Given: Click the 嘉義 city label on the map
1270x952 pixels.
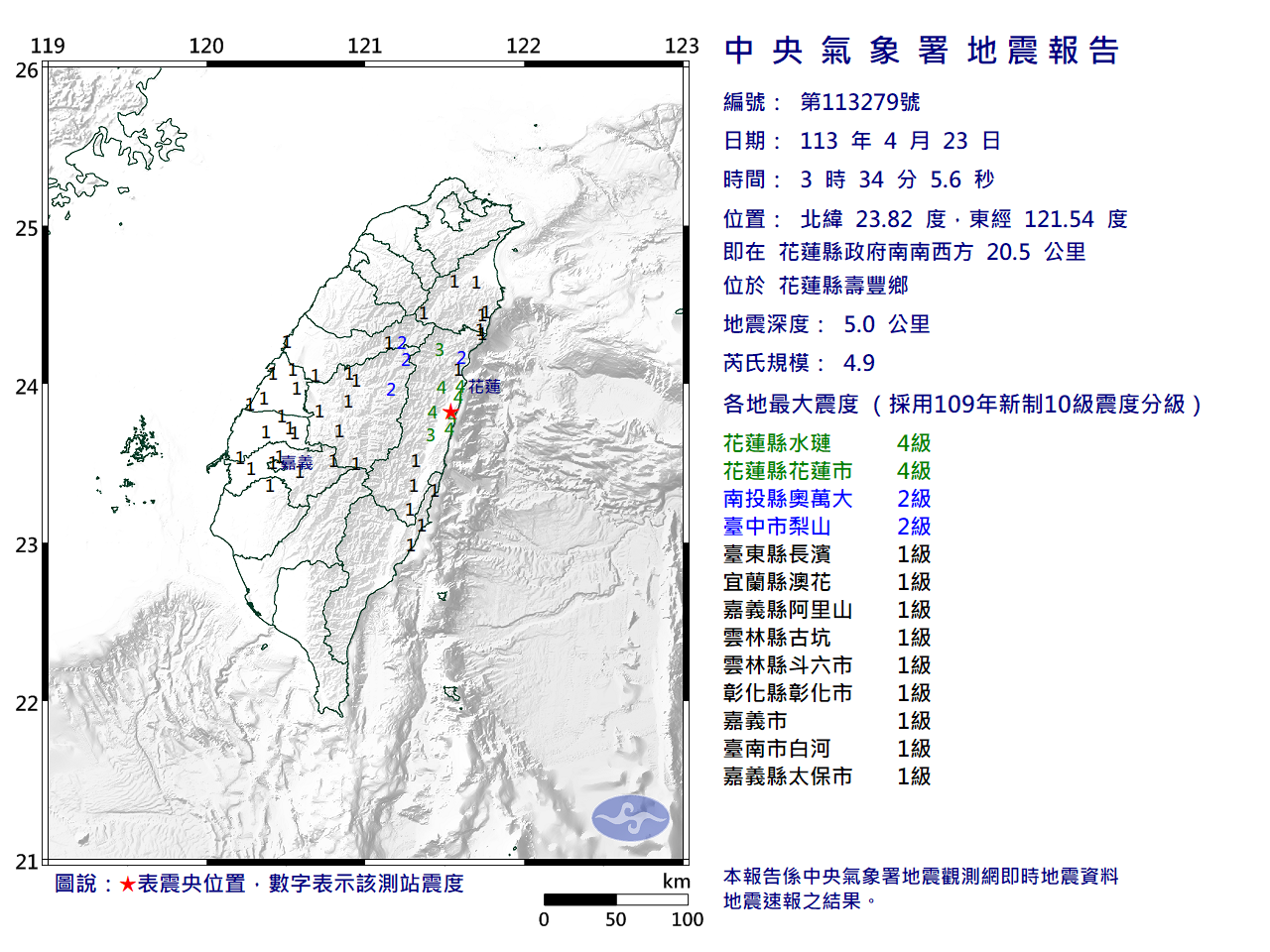Looking at the screenshot, I should pyautogui.click(x=297, y=463).
